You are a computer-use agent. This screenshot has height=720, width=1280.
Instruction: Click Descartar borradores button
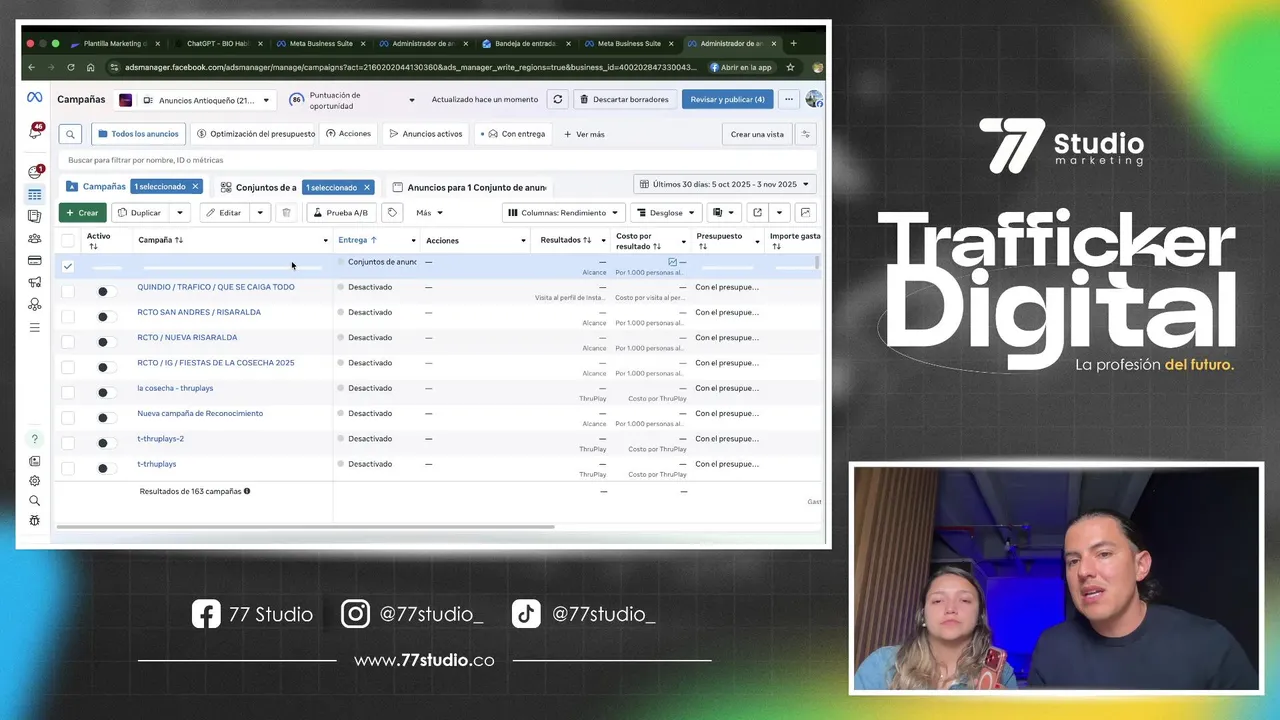(x=624, y=100)
